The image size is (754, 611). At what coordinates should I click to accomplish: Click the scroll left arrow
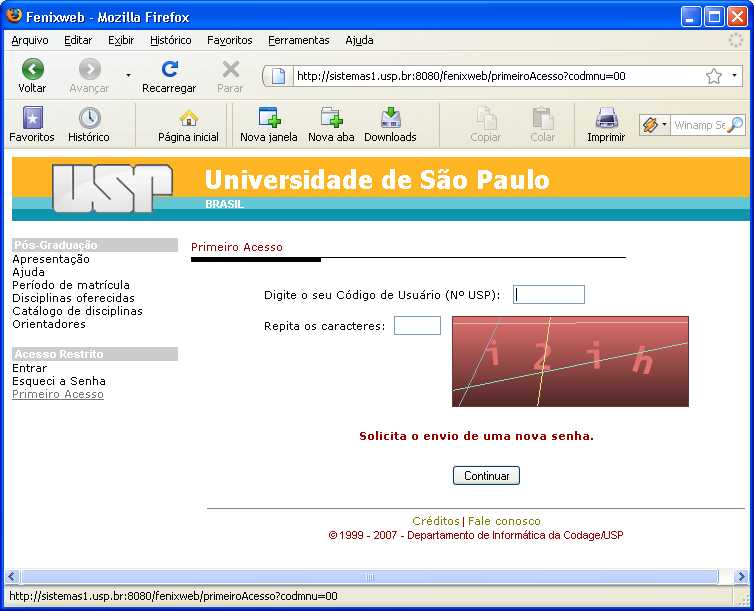click(x=12, y=576)
